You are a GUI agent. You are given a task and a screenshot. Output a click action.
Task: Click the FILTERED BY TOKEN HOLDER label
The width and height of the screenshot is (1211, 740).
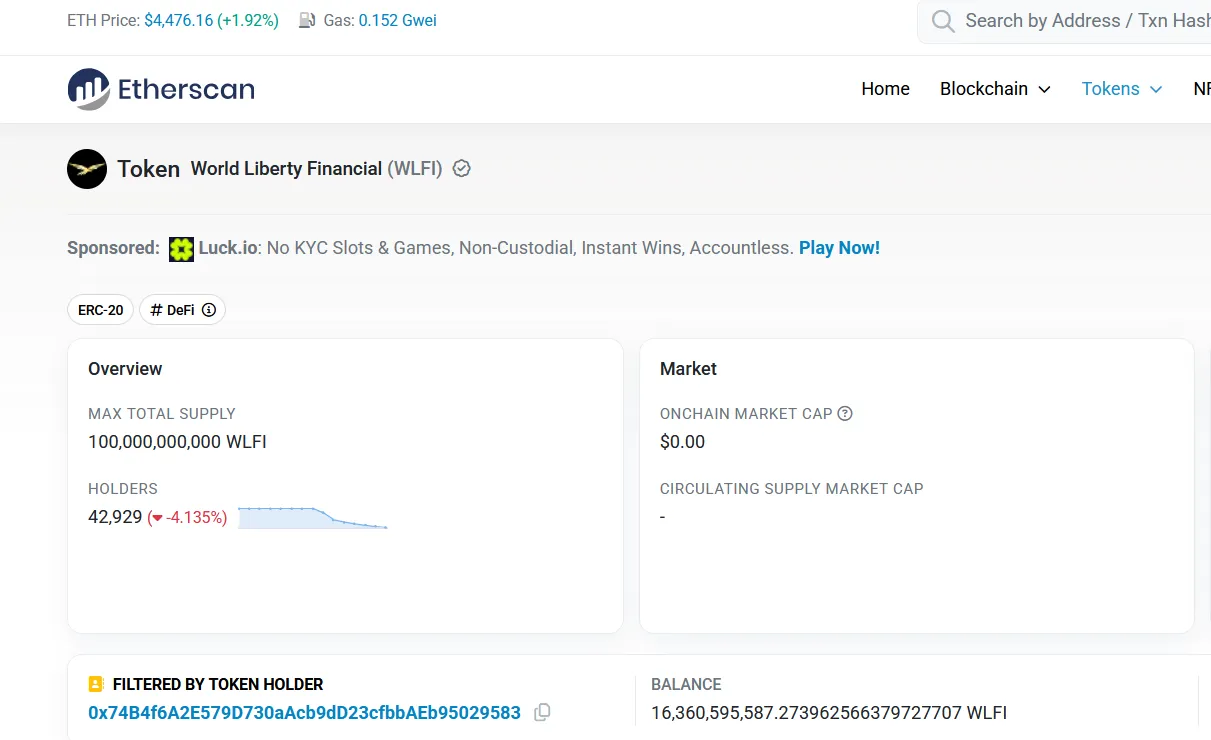point(218,685)
